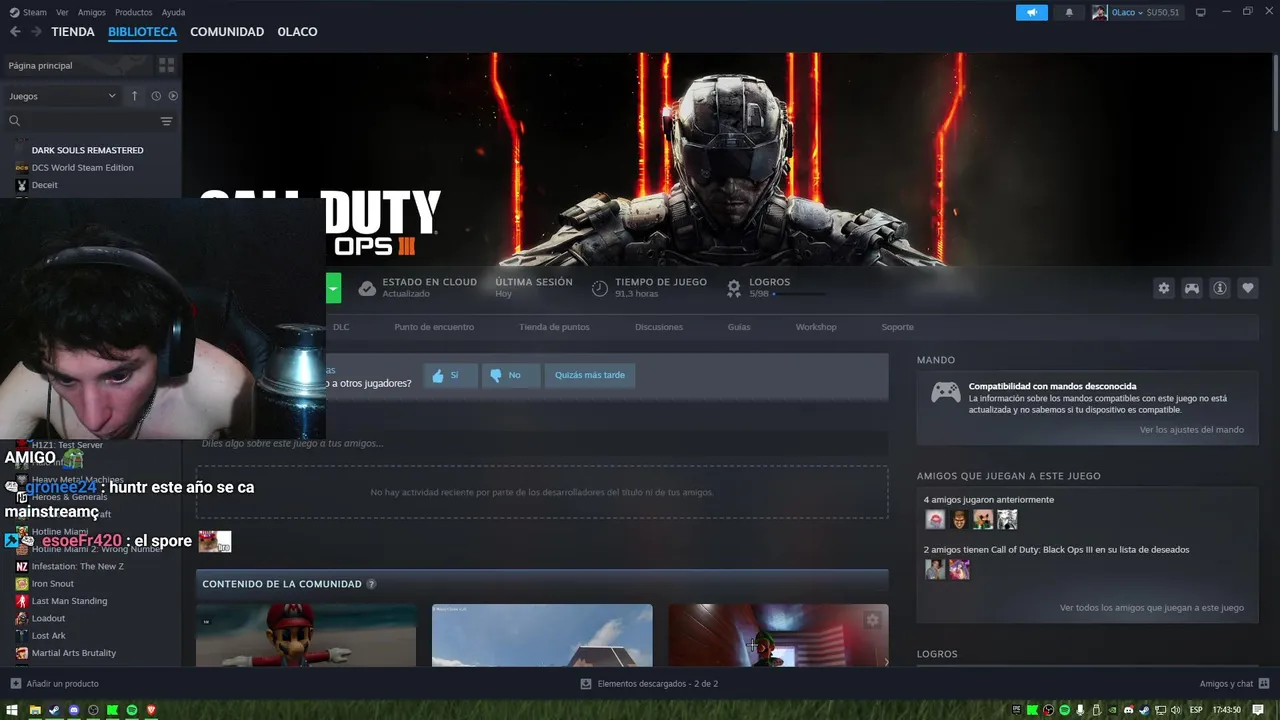
Task: Select Loadout in game list
Action: pyautogui.click(x=48, y=618)
